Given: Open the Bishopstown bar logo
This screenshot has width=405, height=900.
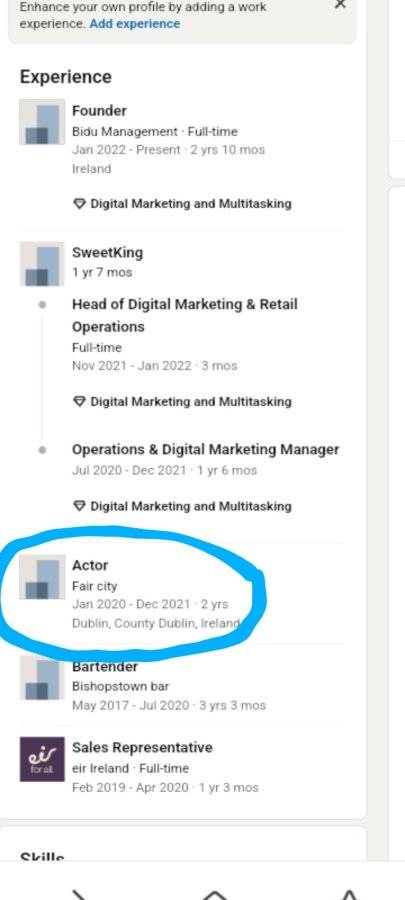Looking at the screenshot, I should [x=42, y=678].
